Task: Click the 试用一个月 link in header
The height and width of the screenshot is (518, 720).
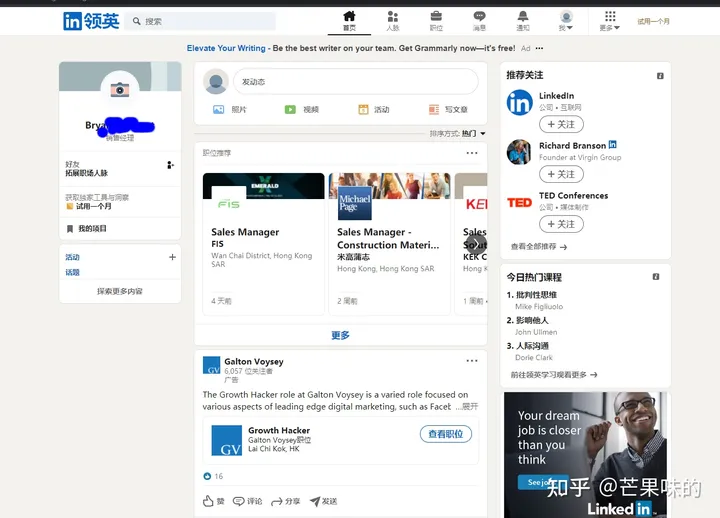Action: (653, 21)
